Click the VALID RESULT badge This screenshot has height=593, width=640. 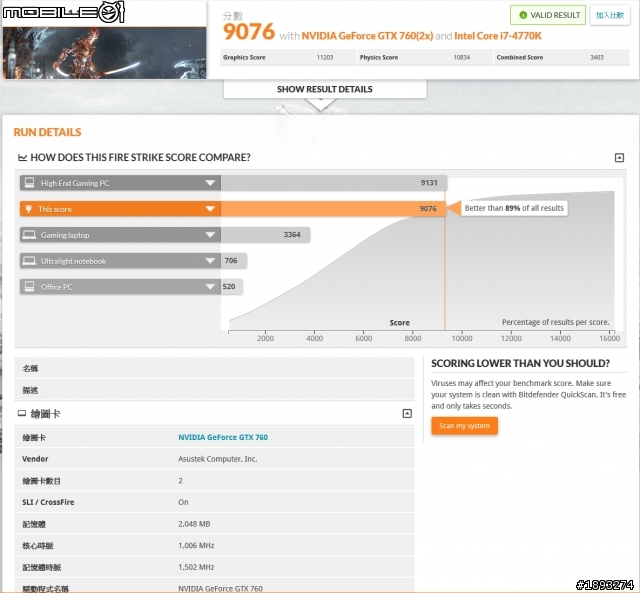548,15
